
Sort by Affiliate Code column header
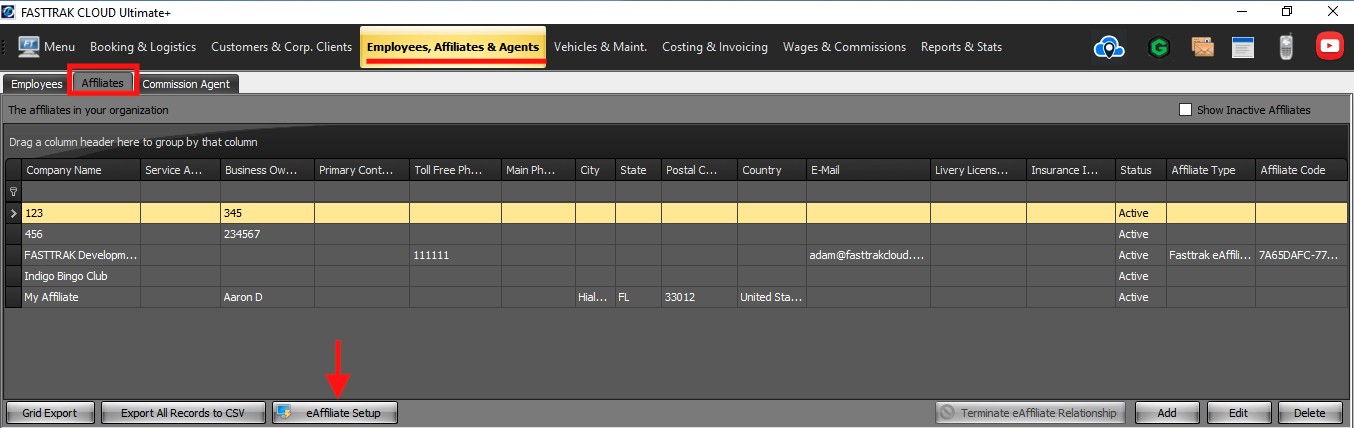click(x=1301, y=170)
